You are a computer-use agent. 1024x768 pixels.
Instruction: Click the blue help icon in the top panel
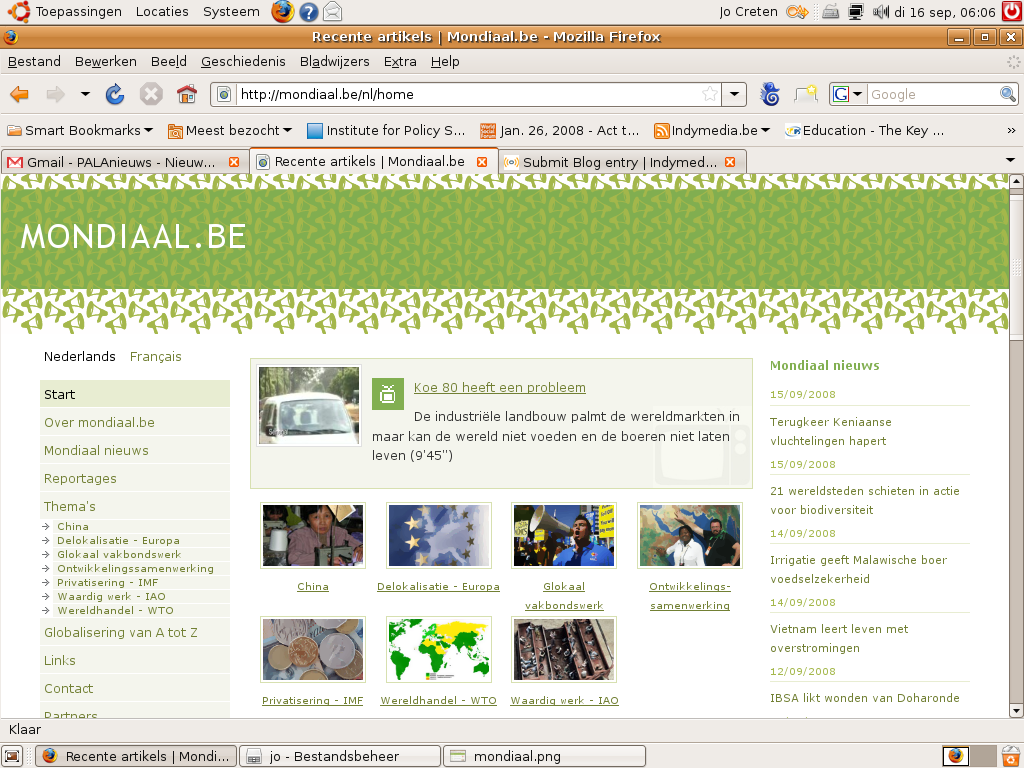pos(308,12)
